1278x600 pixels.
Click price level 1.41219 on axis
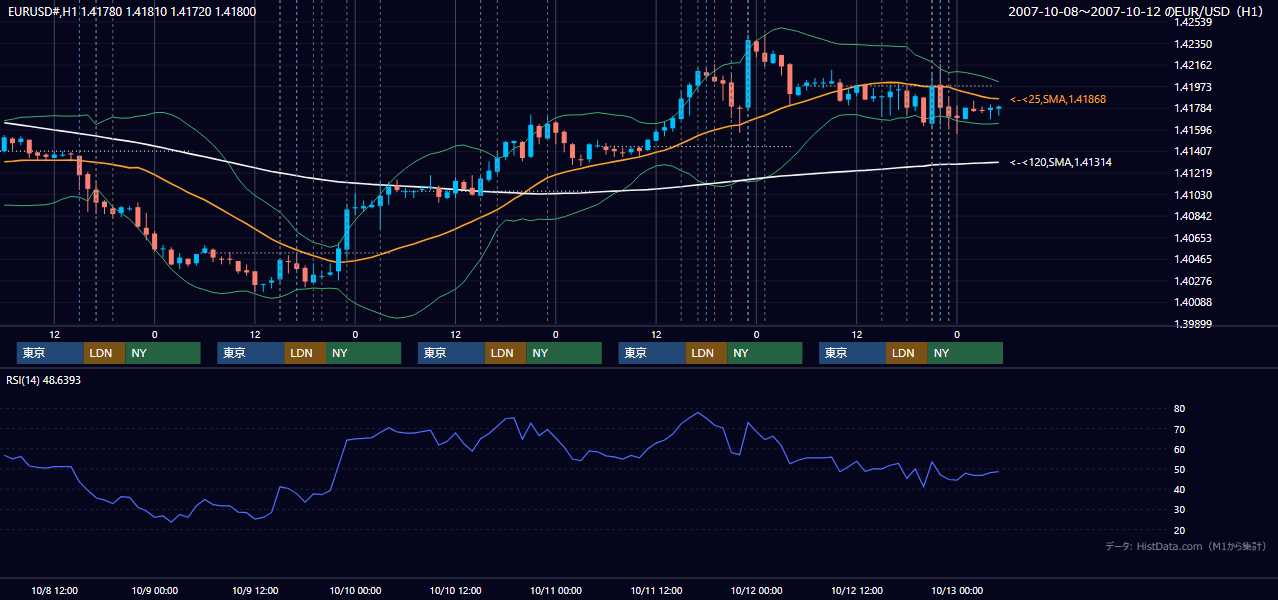[x=1193, y=173]
